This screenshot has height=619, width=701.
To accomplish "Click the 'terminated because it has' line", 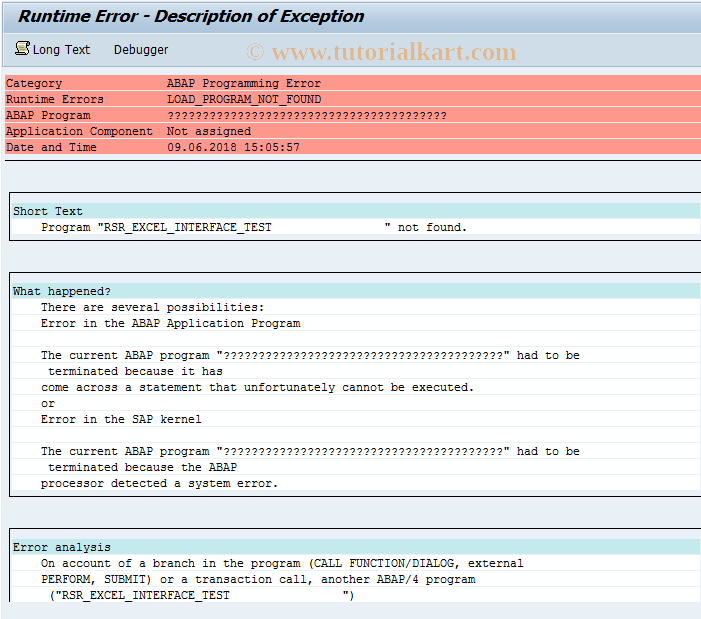I will 135,371.
